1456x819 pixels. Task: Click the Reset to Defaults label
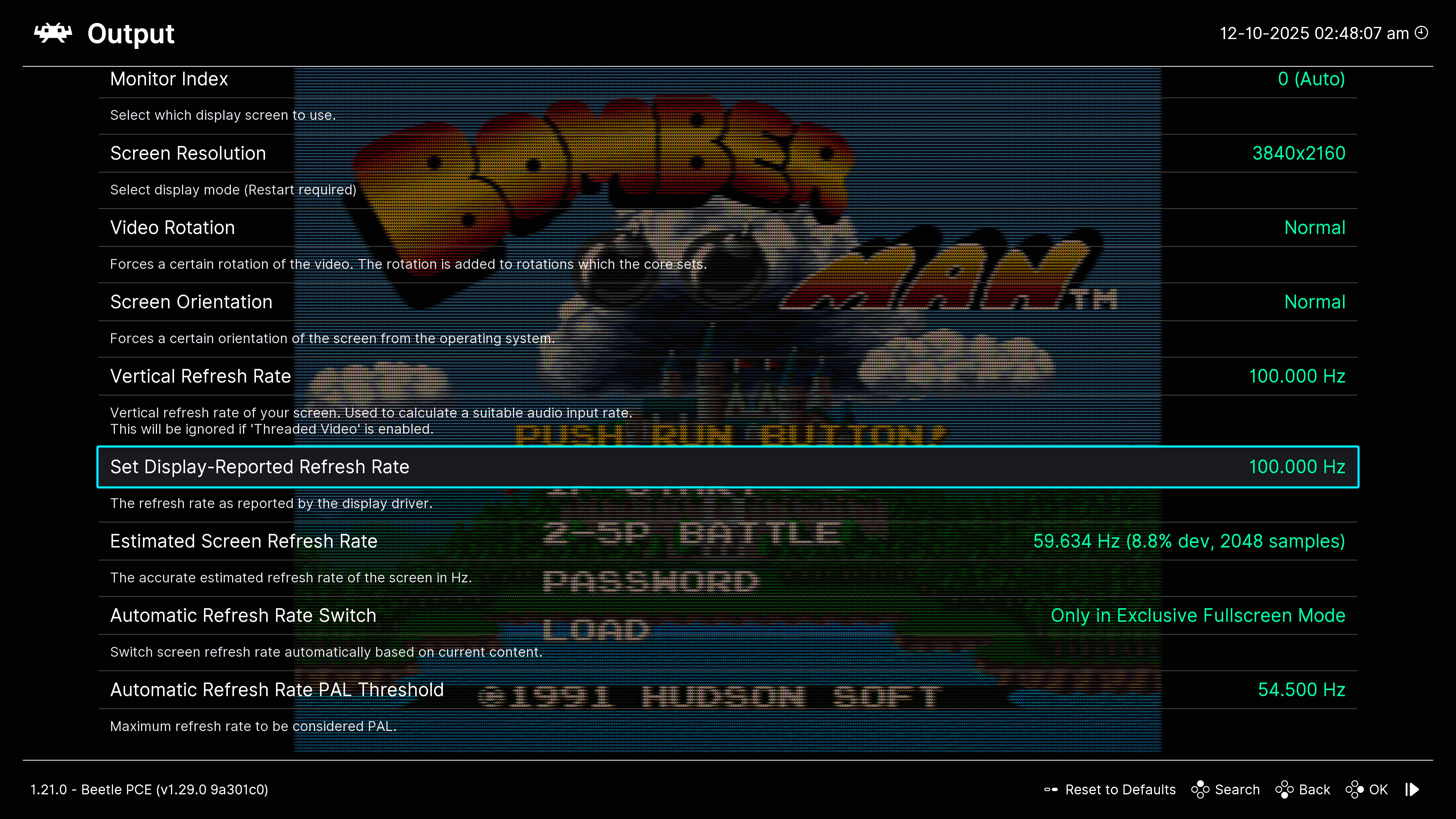tap(1120, 789)
